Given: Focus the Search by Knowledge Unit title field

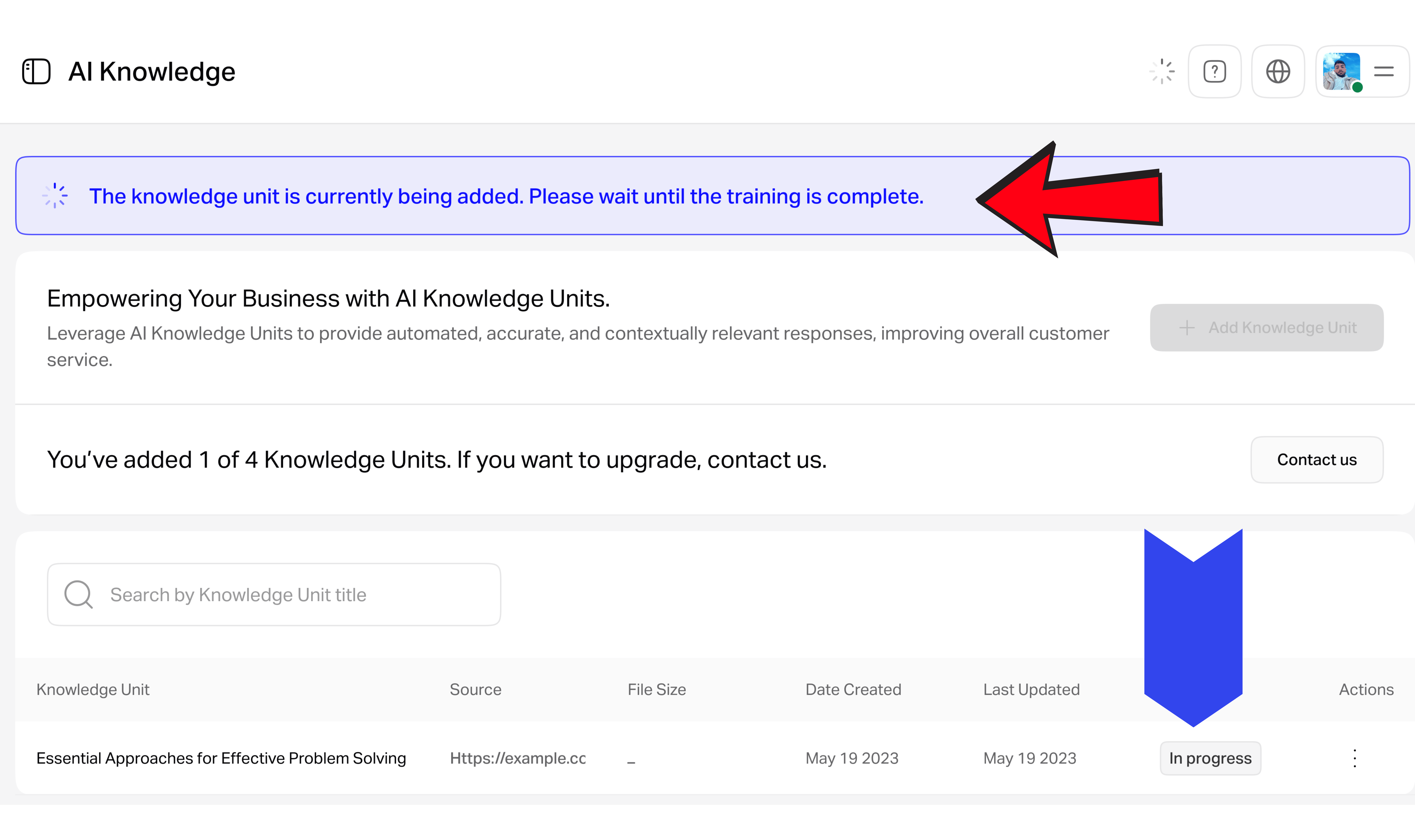Looking at the screenshot, I should click(x=274, y=594).
